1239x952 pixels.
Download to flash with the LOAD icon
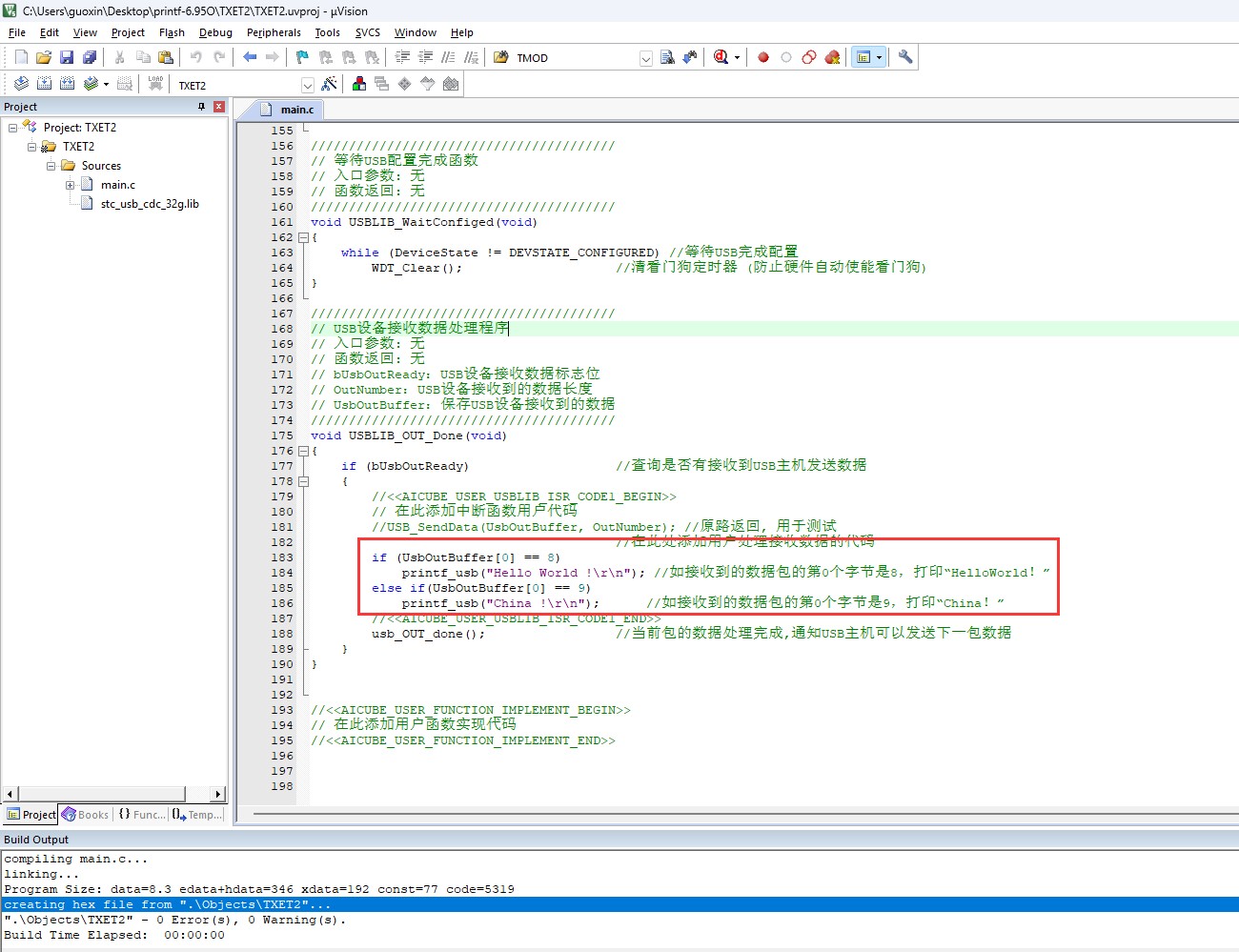pos(155,84)
